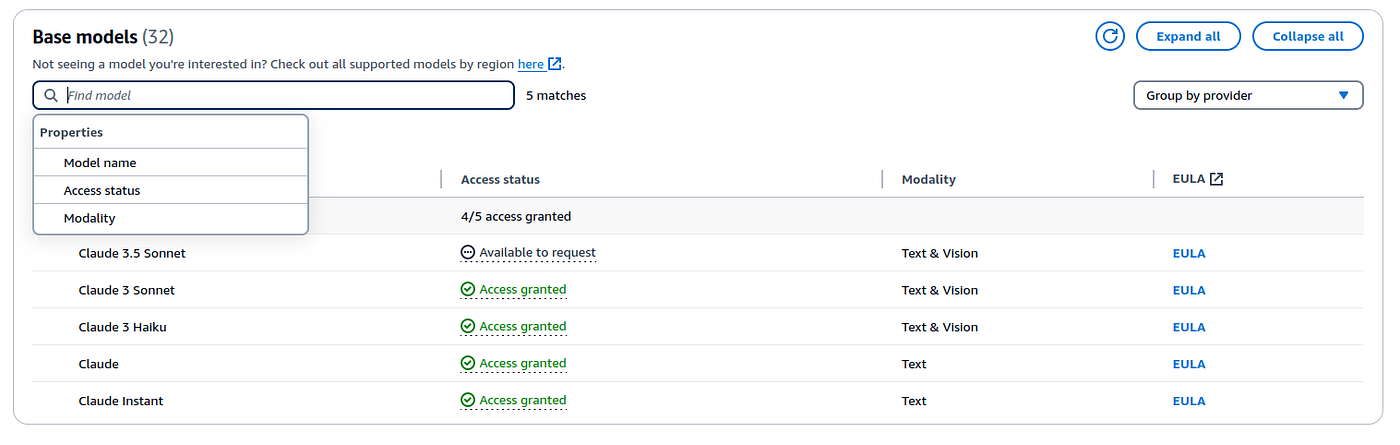Click the external link icon beside EULA header

(x=1216, y=179)
